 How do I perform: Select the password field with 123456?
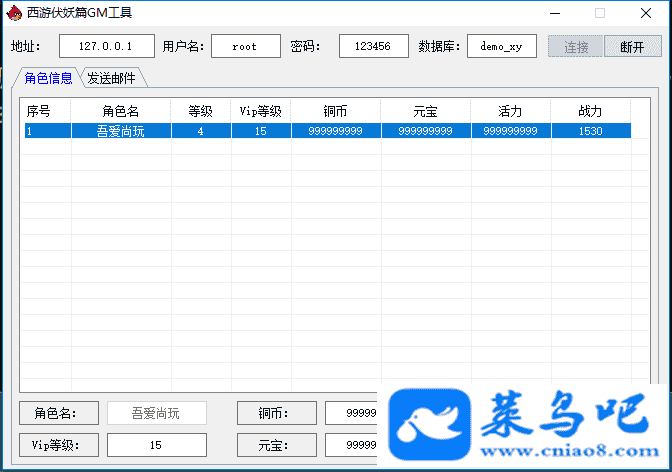373,46
